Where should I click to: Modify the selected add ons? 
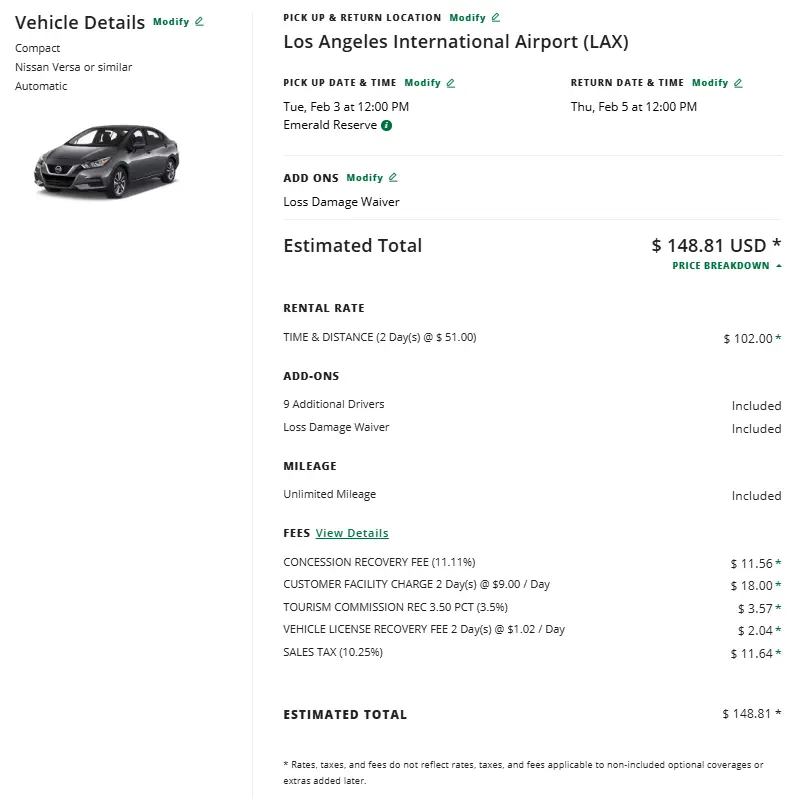[364, 178]
